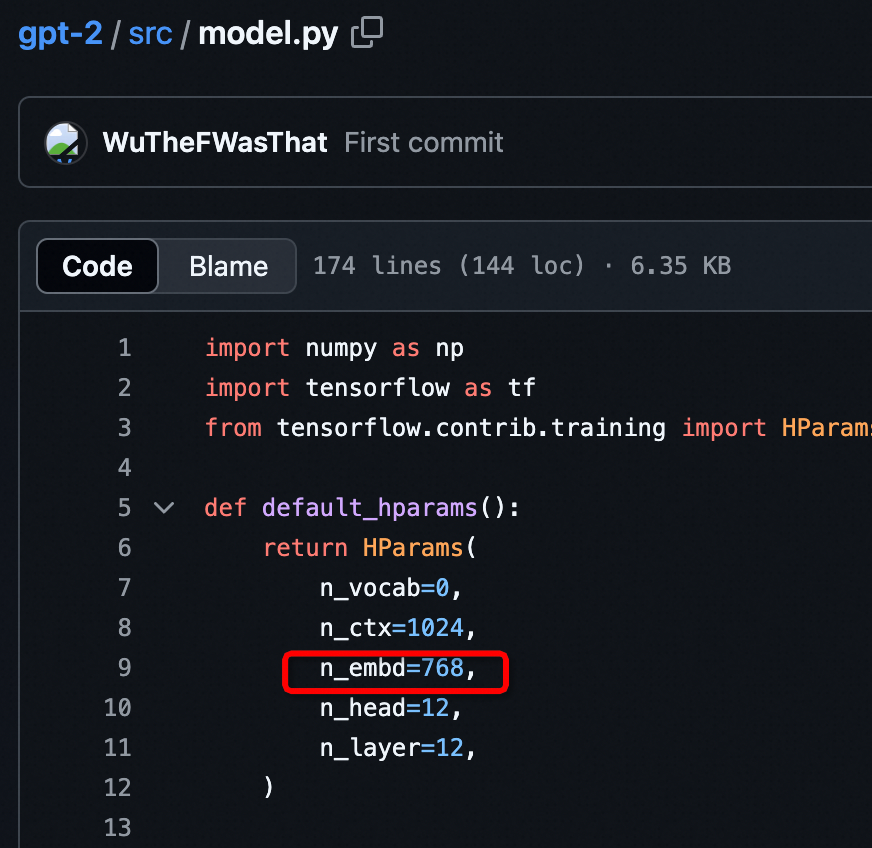Viewport: 872px width, 848px height.
Task: Open the WuTheFWasThat author profile link
Action: pos(215,142)
